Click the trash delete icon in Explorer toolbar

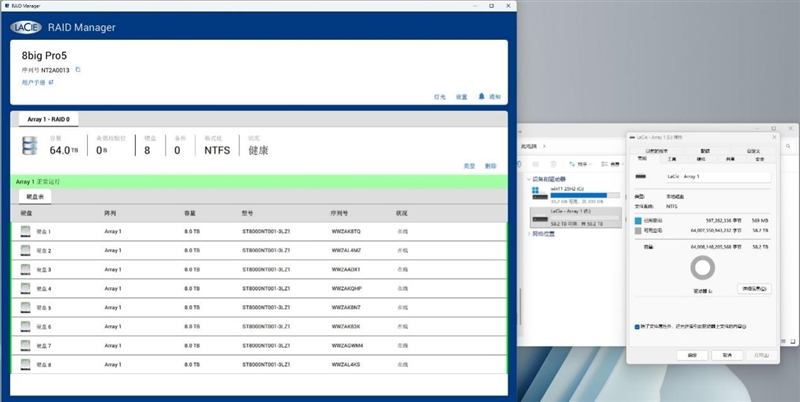pos(553,164)
